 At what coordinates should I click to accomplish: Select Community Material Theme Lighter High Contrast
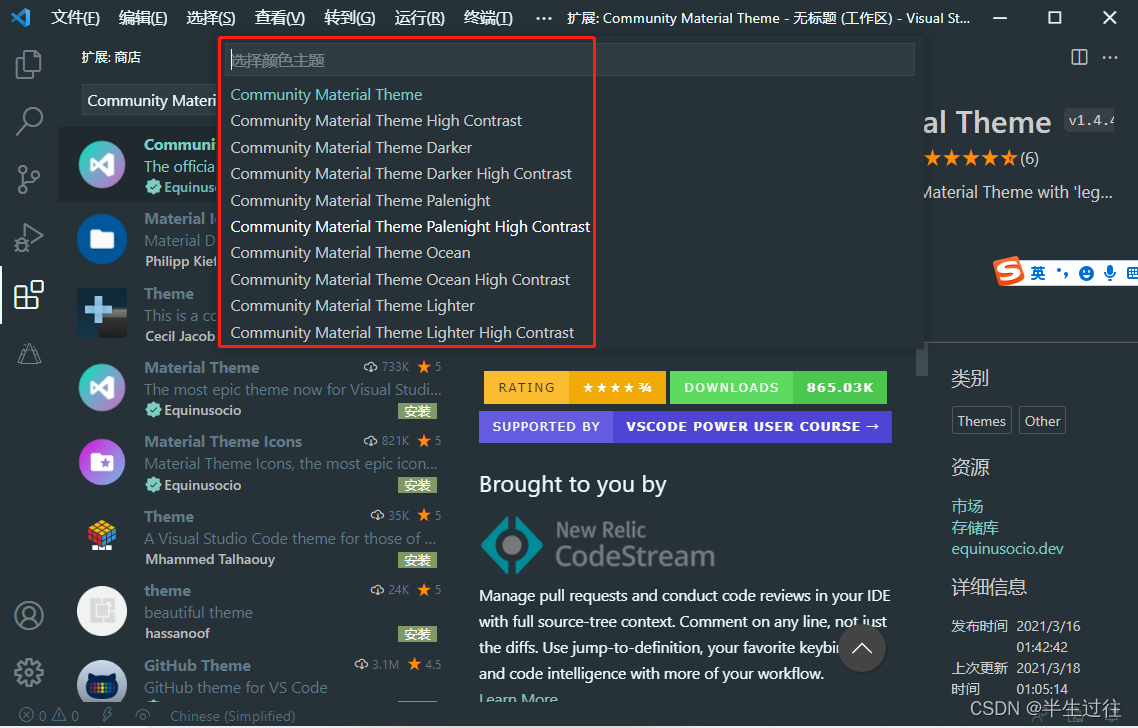(x=570, y=332)
